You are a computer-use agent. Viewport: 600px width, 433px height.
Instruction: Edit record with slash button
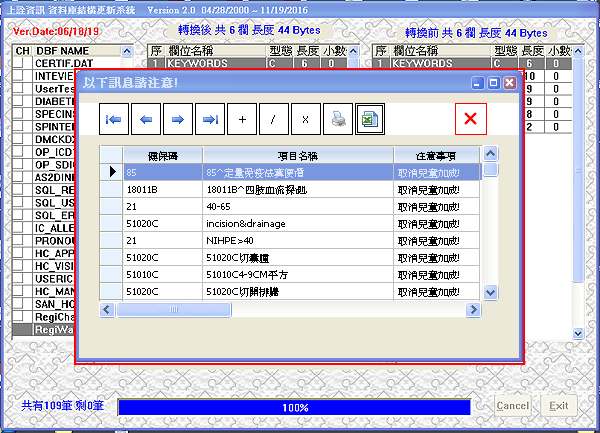(x=274, y=119)
